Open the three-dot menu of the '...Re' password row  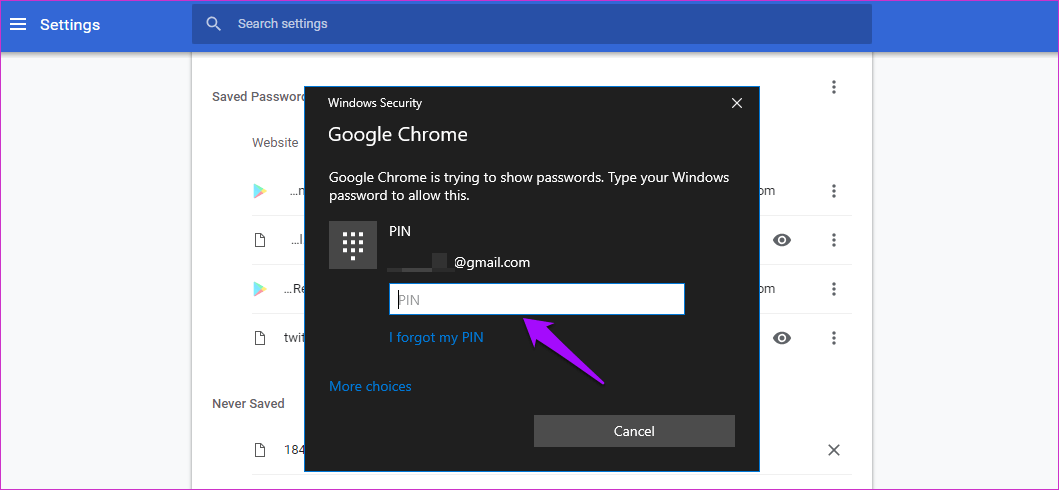pos(834,289)
